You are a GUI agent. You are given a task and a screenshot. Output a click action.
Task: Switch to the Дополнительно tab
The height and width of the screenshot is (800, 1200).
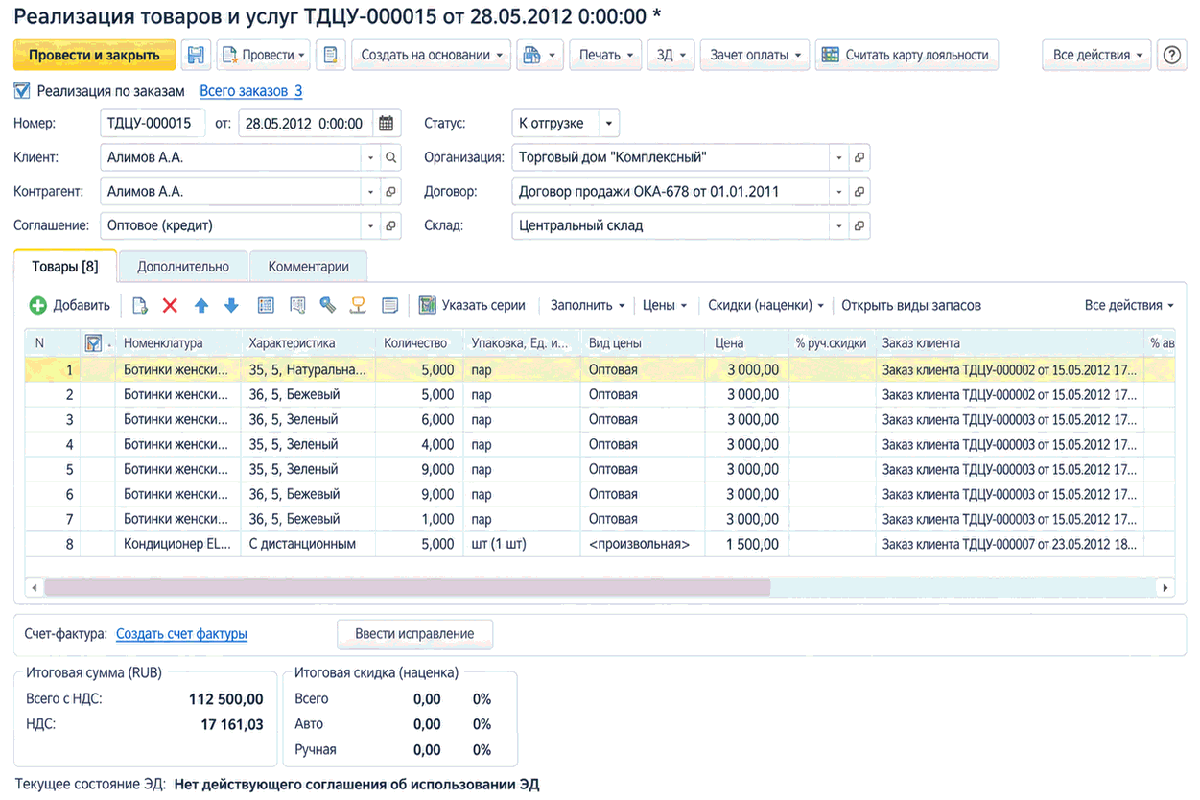[183, 267]
